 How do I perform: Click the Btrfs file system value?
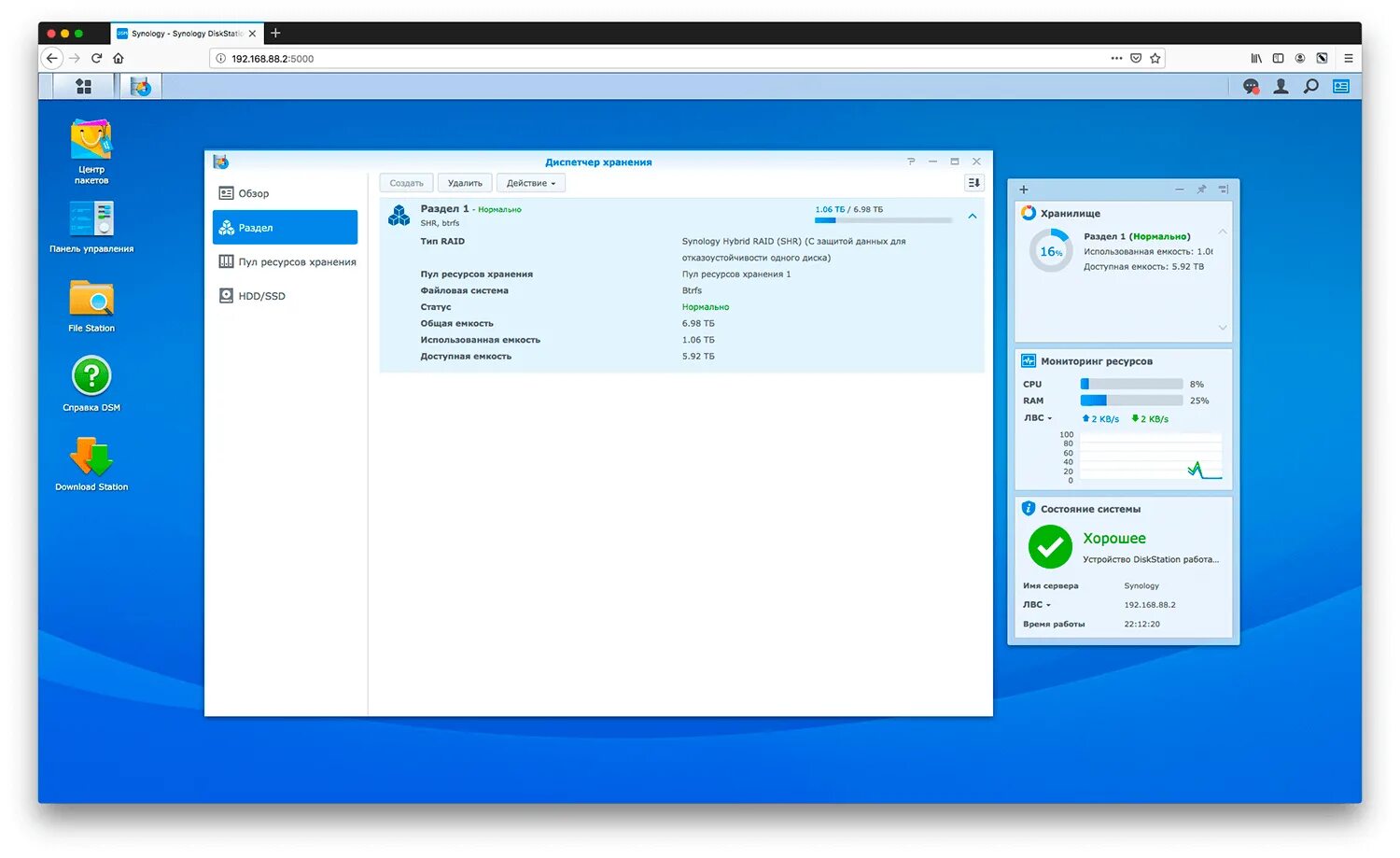coord(692,290)
